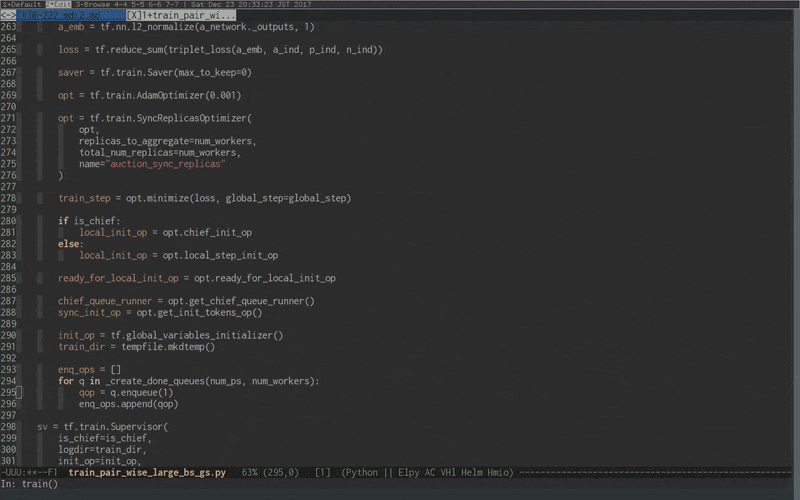Click the opt.chief_init_op assignment line
800x500 pixels.
tap(165, 232)
